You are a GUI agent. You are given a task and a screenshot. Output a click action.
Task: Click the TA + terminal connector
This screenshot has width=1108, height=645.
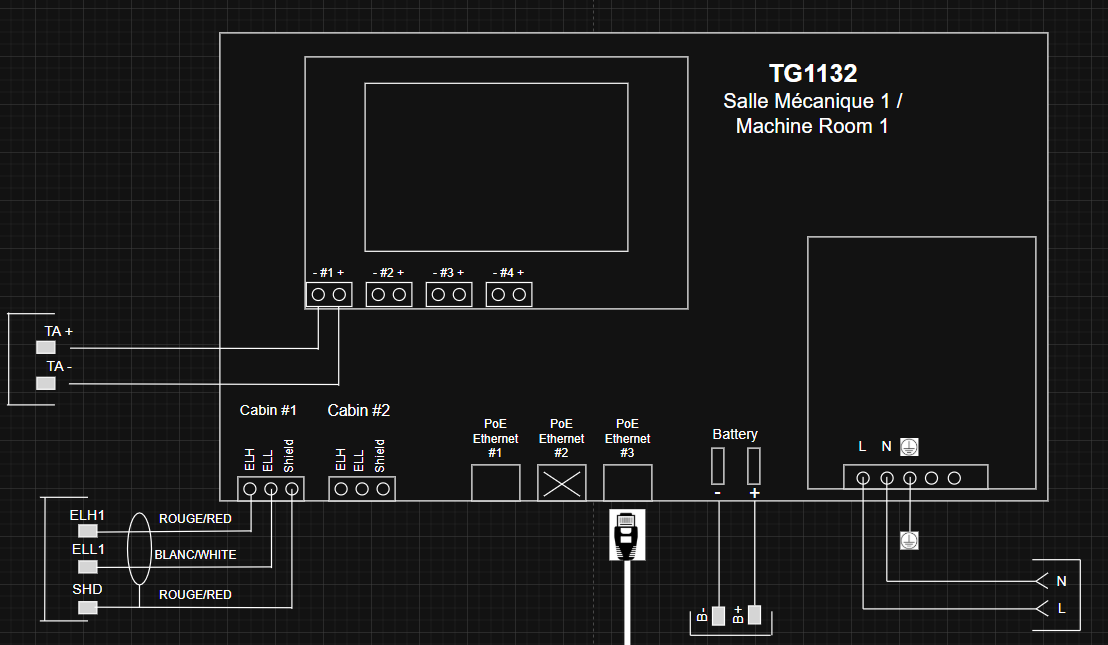tap(46, 348)
